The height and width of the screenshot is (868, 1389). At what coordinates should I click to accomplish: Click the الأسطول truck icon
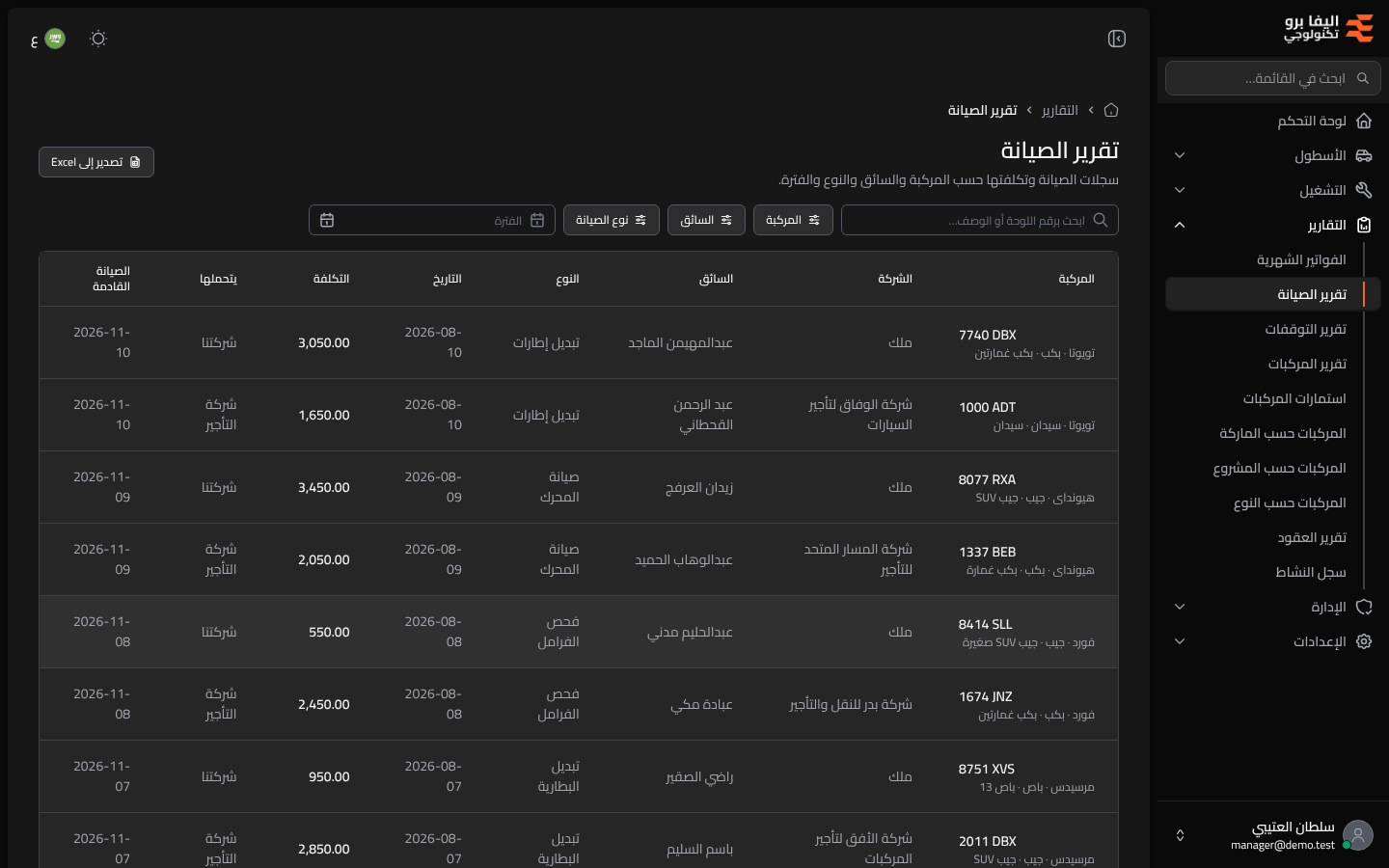point(1364,155)
